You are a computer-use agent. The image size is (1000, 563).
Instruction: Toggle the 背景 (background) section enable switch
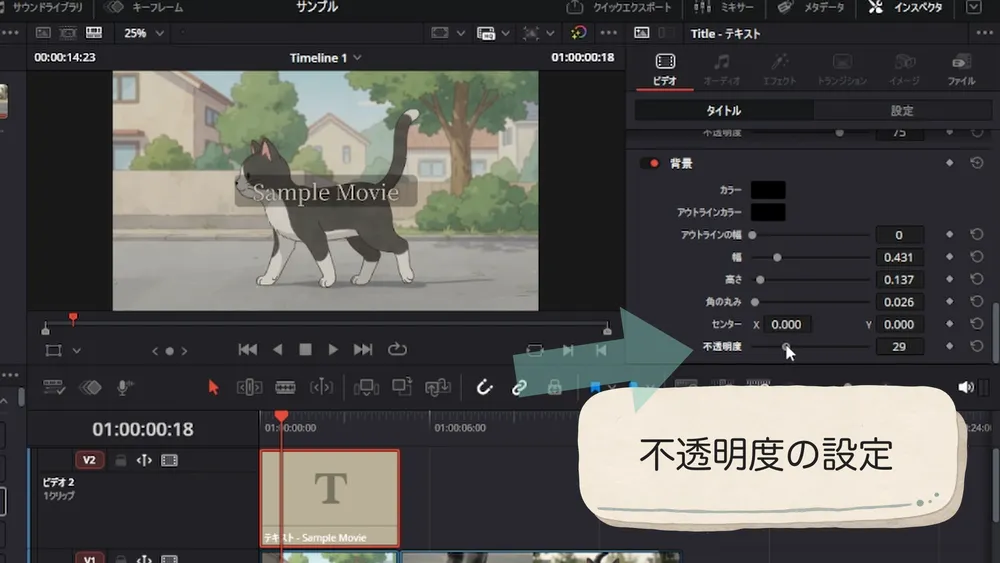pyautogui.click(x=650, y=163)
